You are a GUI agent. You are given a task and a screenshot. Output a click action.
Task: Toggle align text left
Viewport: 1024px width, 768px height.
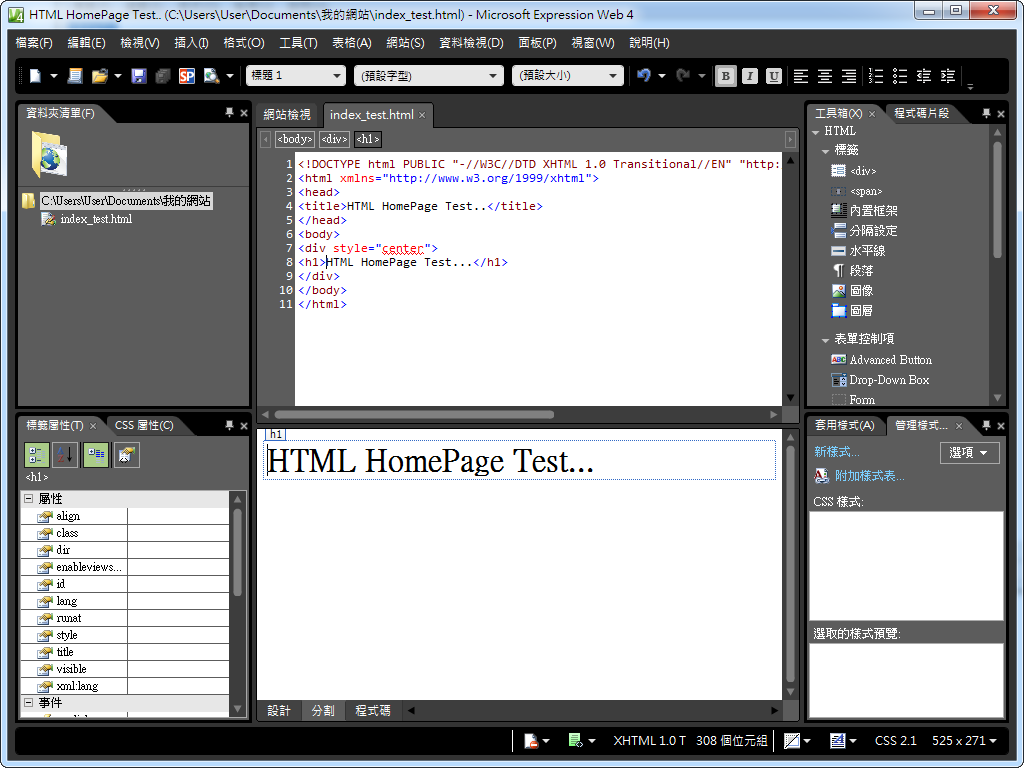coord(801,76)
